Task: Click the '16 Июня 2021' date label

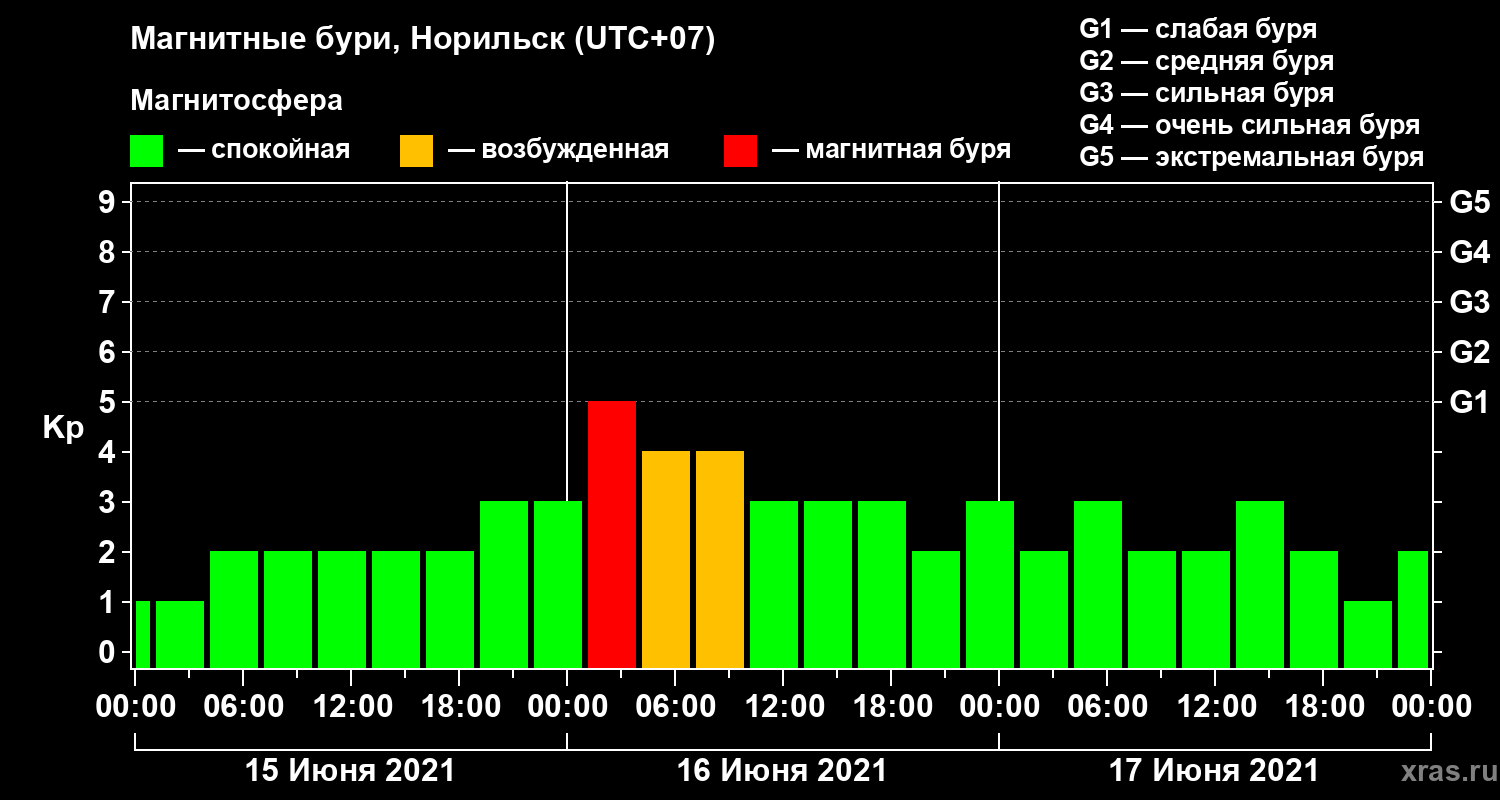Action: pos(782,771)
